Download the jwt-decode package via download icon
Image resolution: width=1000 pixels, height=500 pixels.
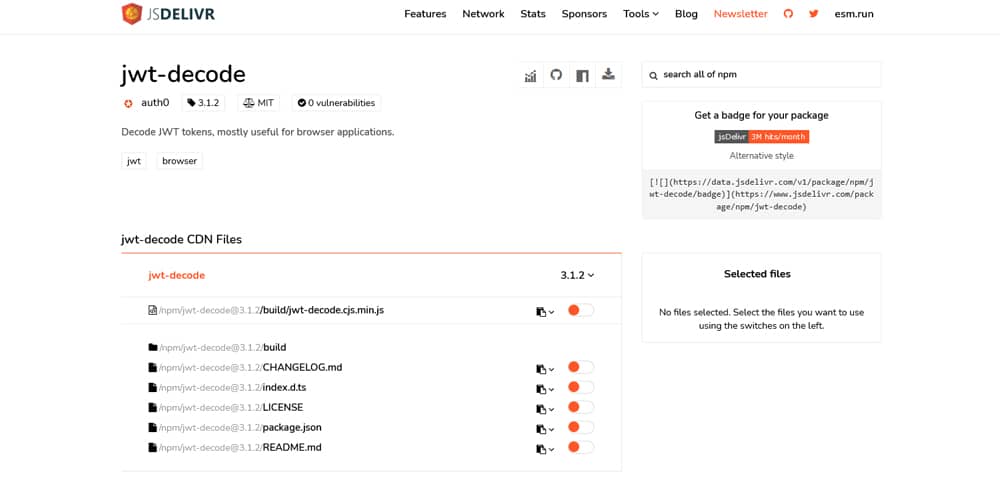coord(608,75)
